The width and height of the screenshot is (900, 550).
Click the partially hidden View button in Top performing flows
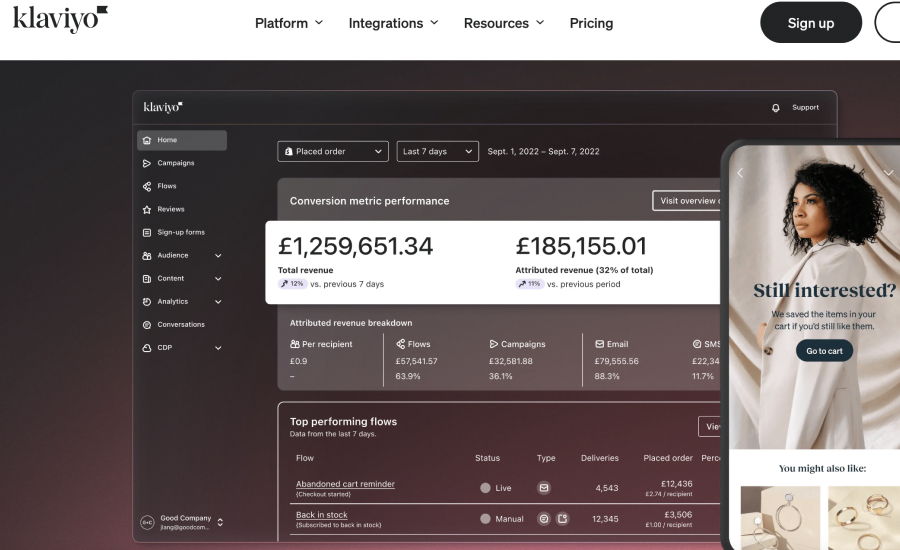tap(709, 427)
